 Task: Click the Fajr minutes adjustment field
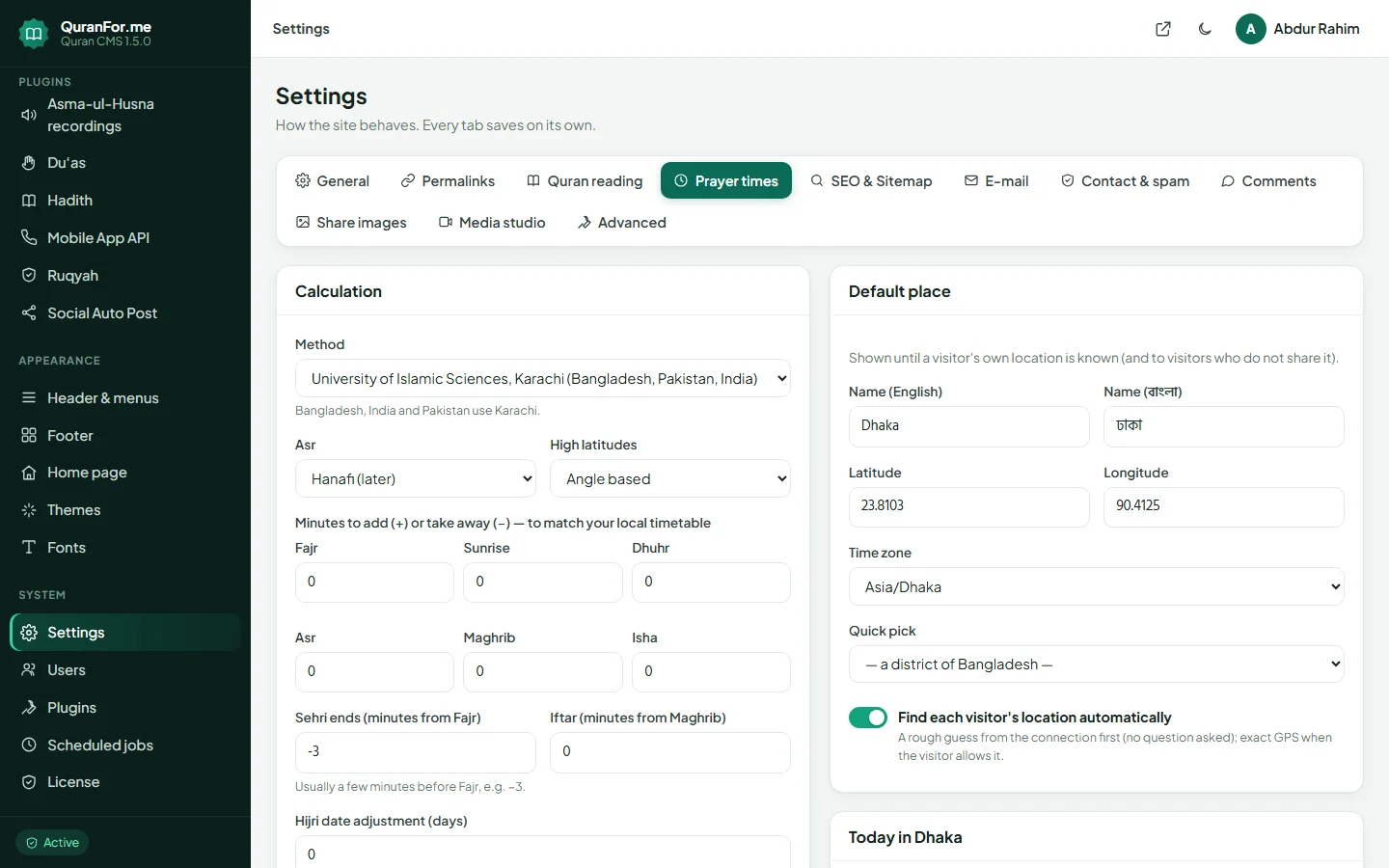tap(374, 583)
